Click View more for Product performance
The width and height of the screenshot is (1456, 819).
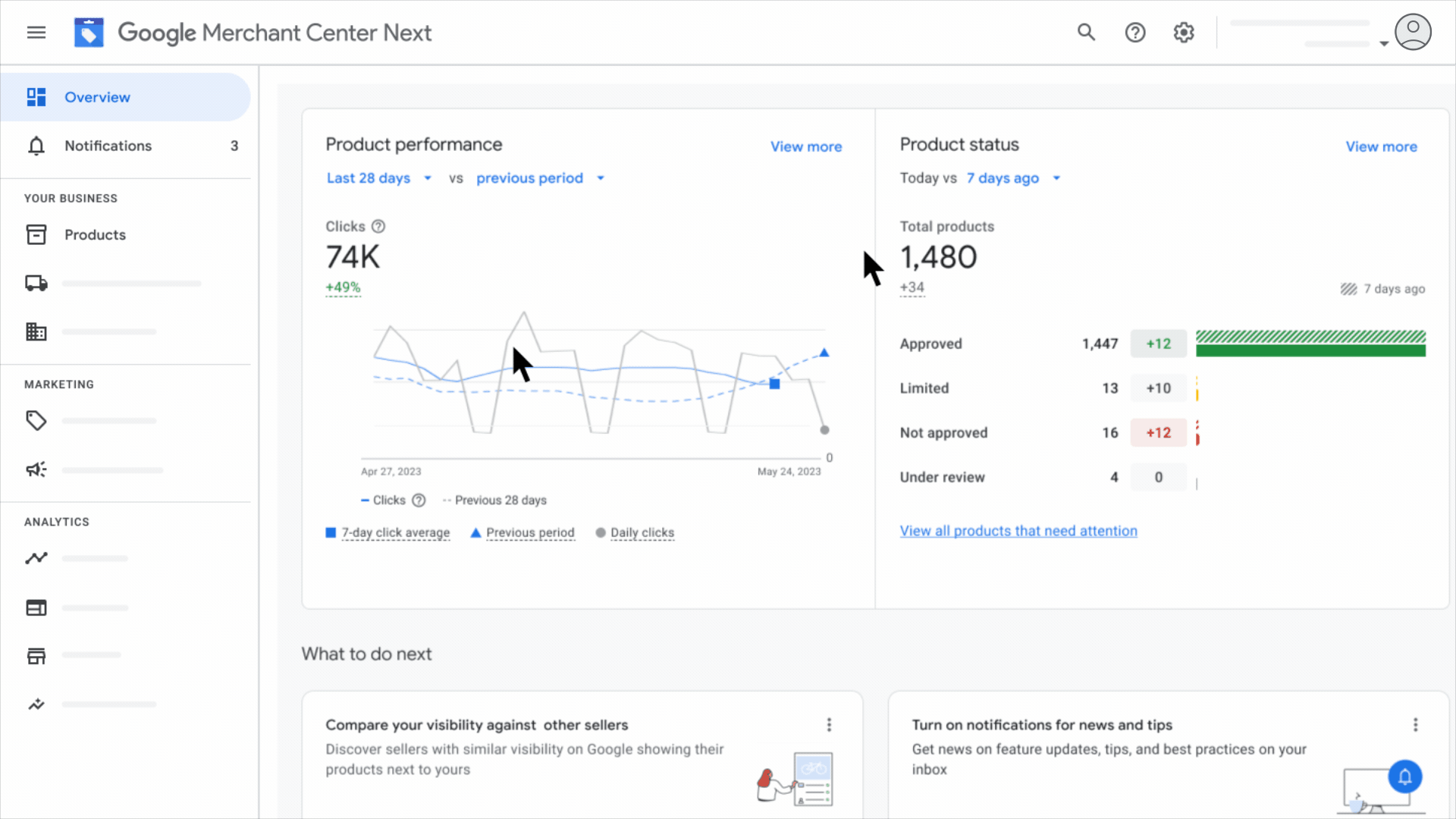coord(806,146)
